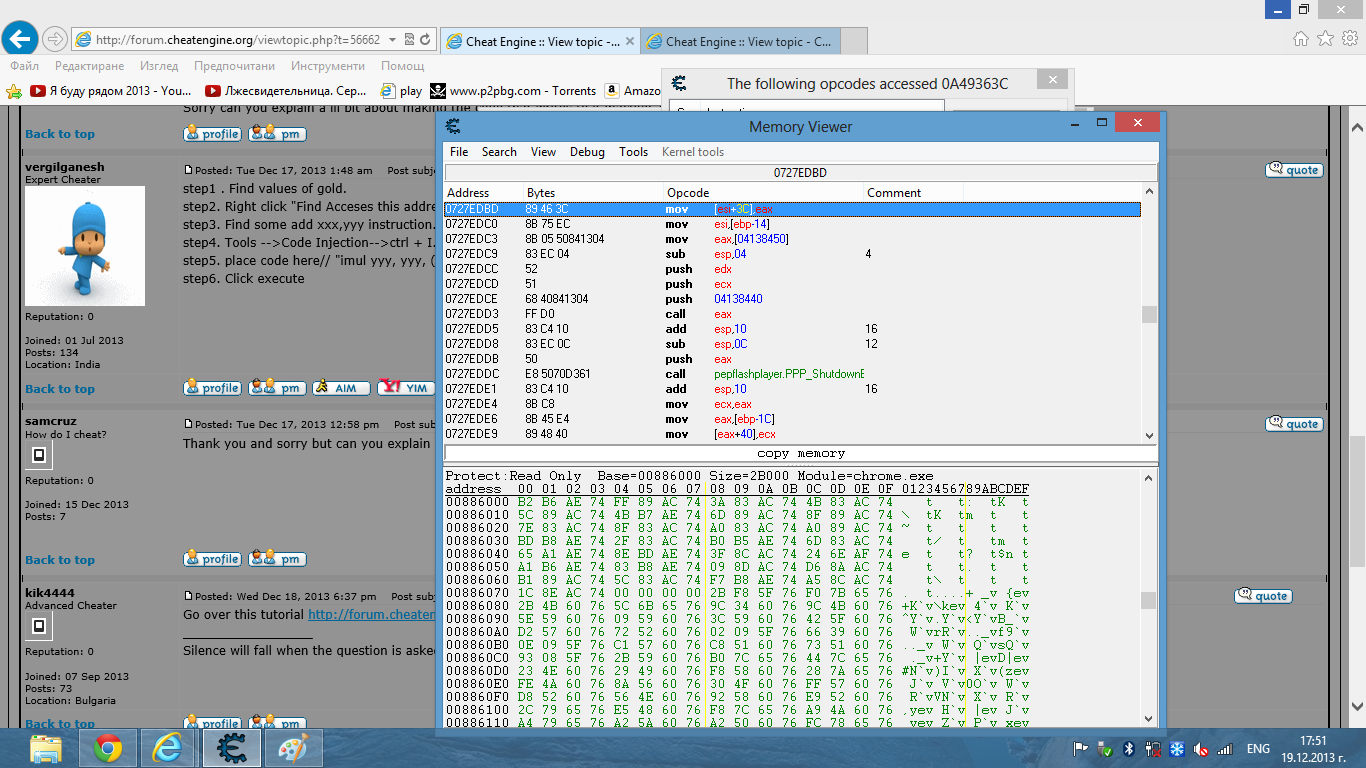Click the Internet Explorer back arrow button
This screenshot has width=1366, height=768.
(21, 39)
